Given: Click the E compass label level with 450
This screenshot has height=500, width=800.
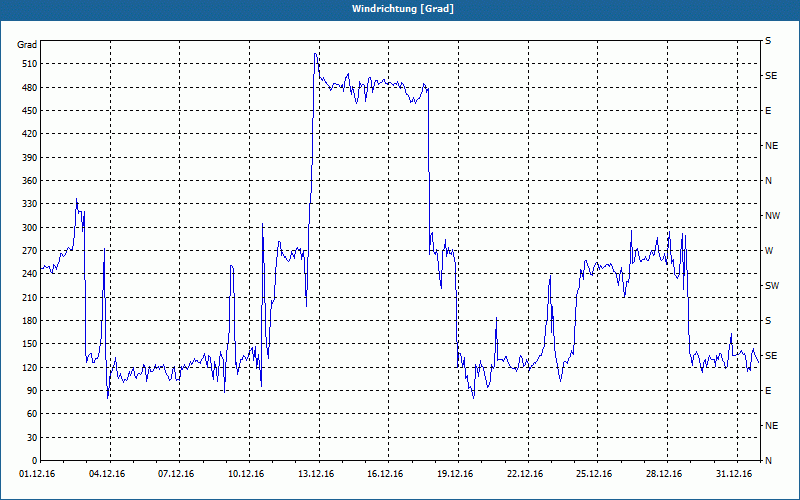Looking at the screenshot, I should pyautogui.click(x=768, y=111).
